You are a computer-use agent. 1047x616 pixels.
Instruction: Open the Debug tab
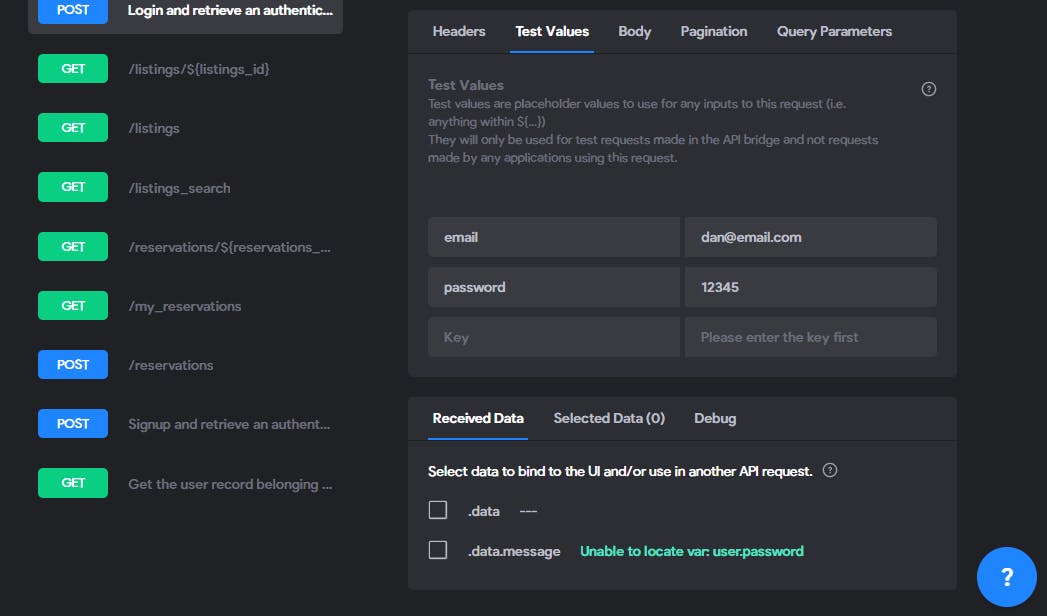(x=715, y=418)
